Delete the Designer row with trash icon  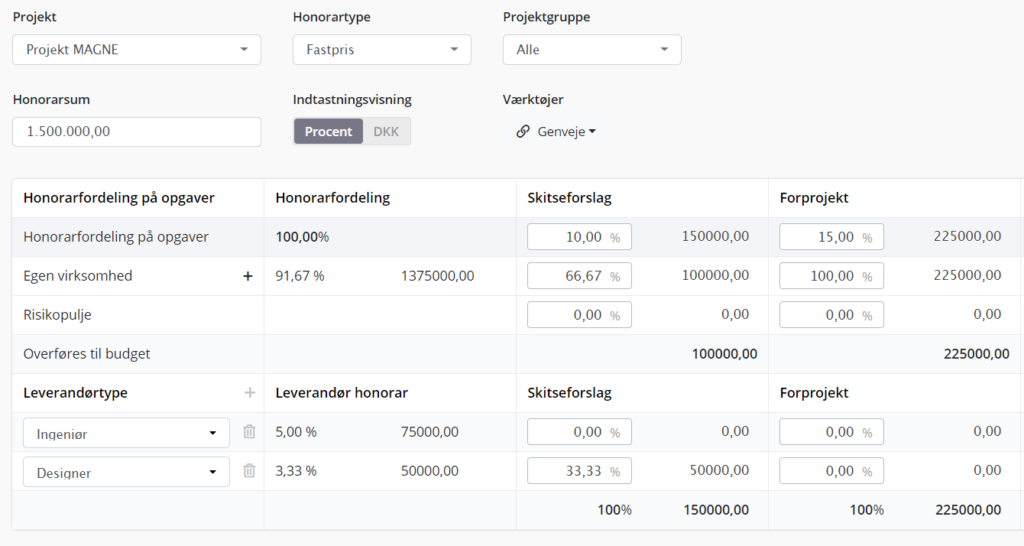249,471
